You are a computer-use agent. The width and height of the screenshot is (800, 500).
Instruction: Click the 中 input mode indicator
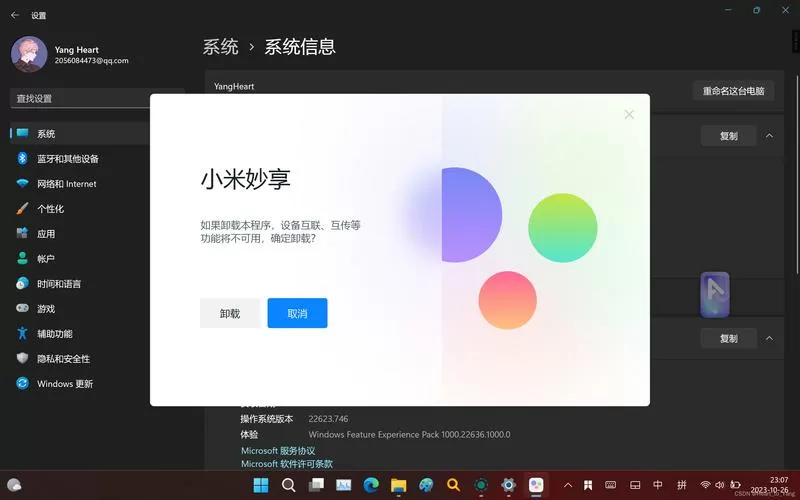(x=658, y=485)
